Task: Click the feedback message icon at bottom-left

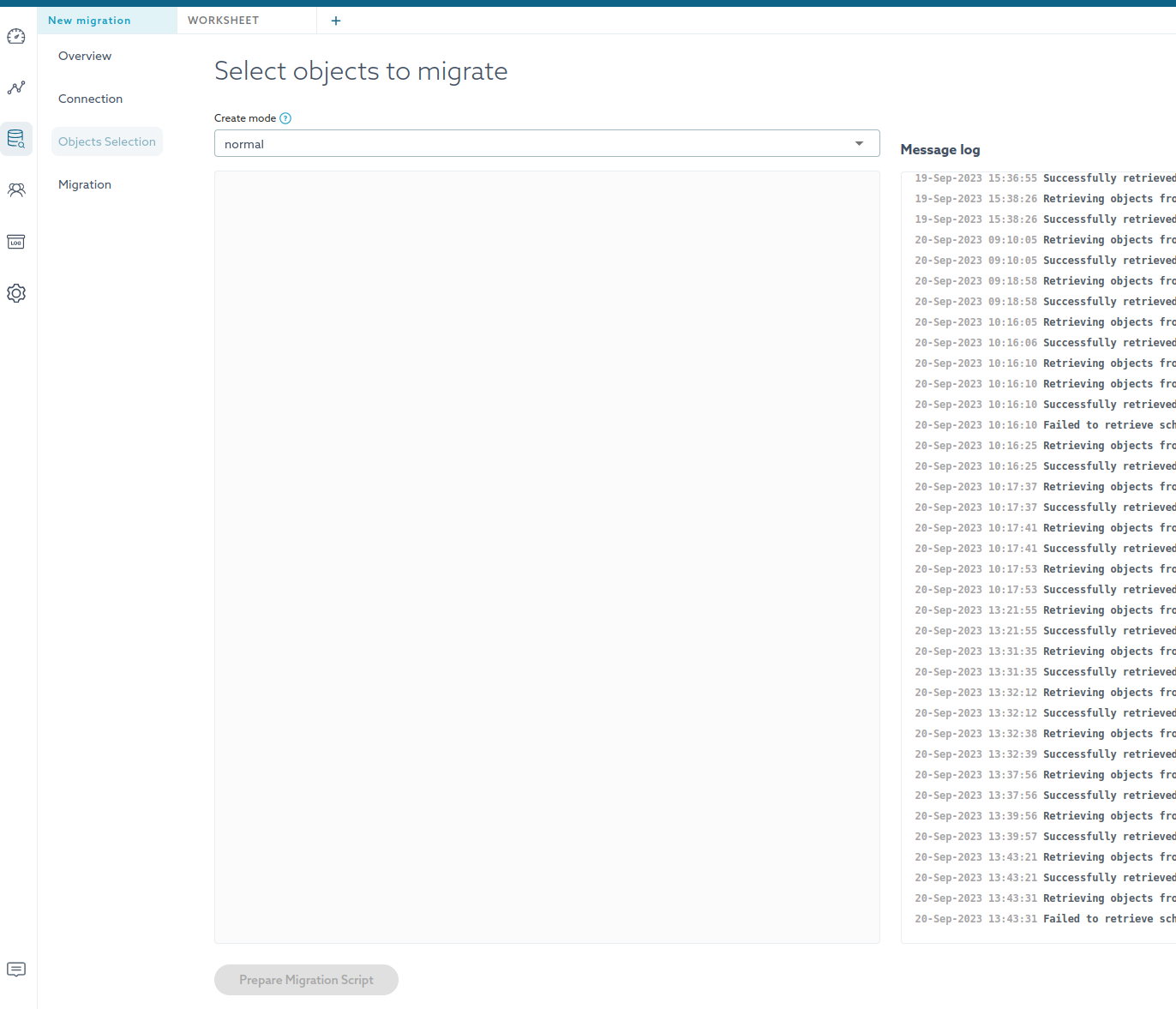Action: 16,970
